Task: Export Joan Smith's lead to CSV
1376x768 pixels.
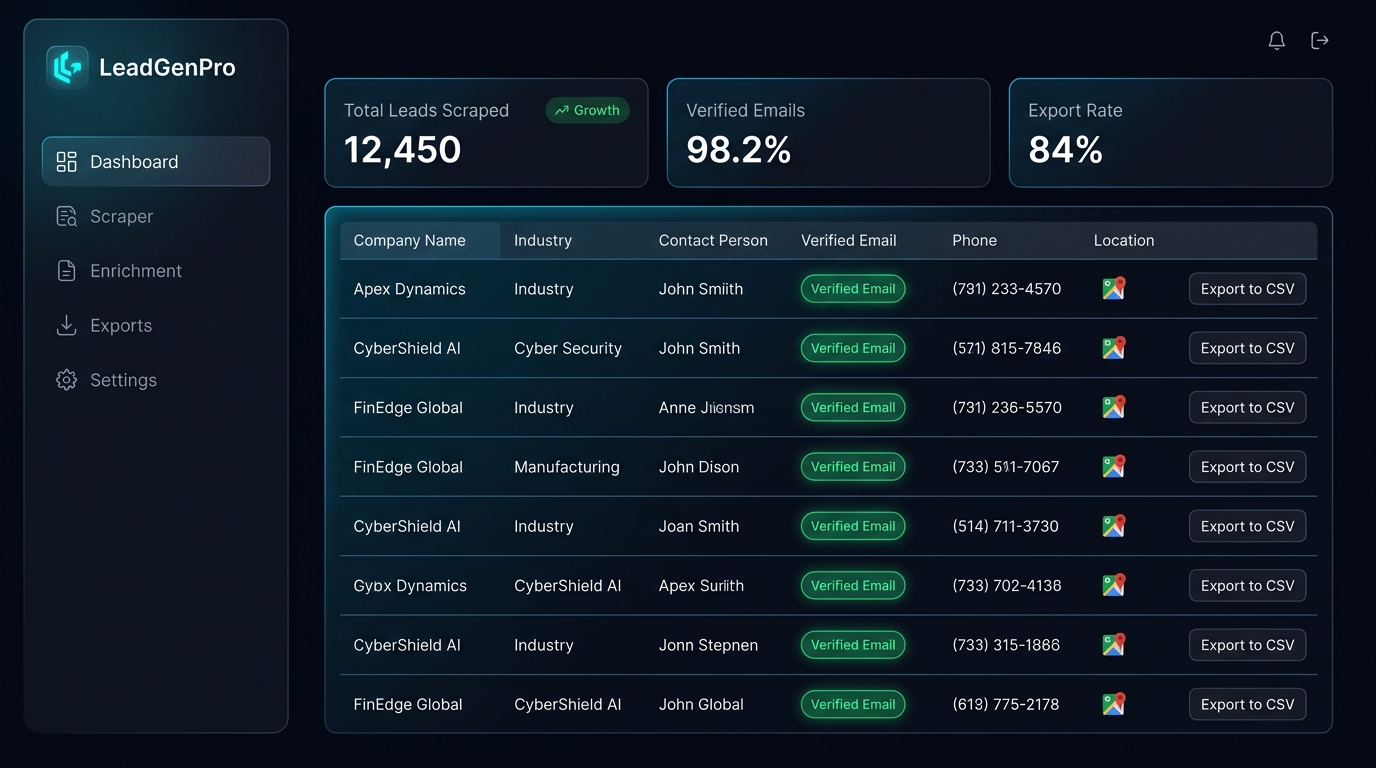Action: [1247, 526]
